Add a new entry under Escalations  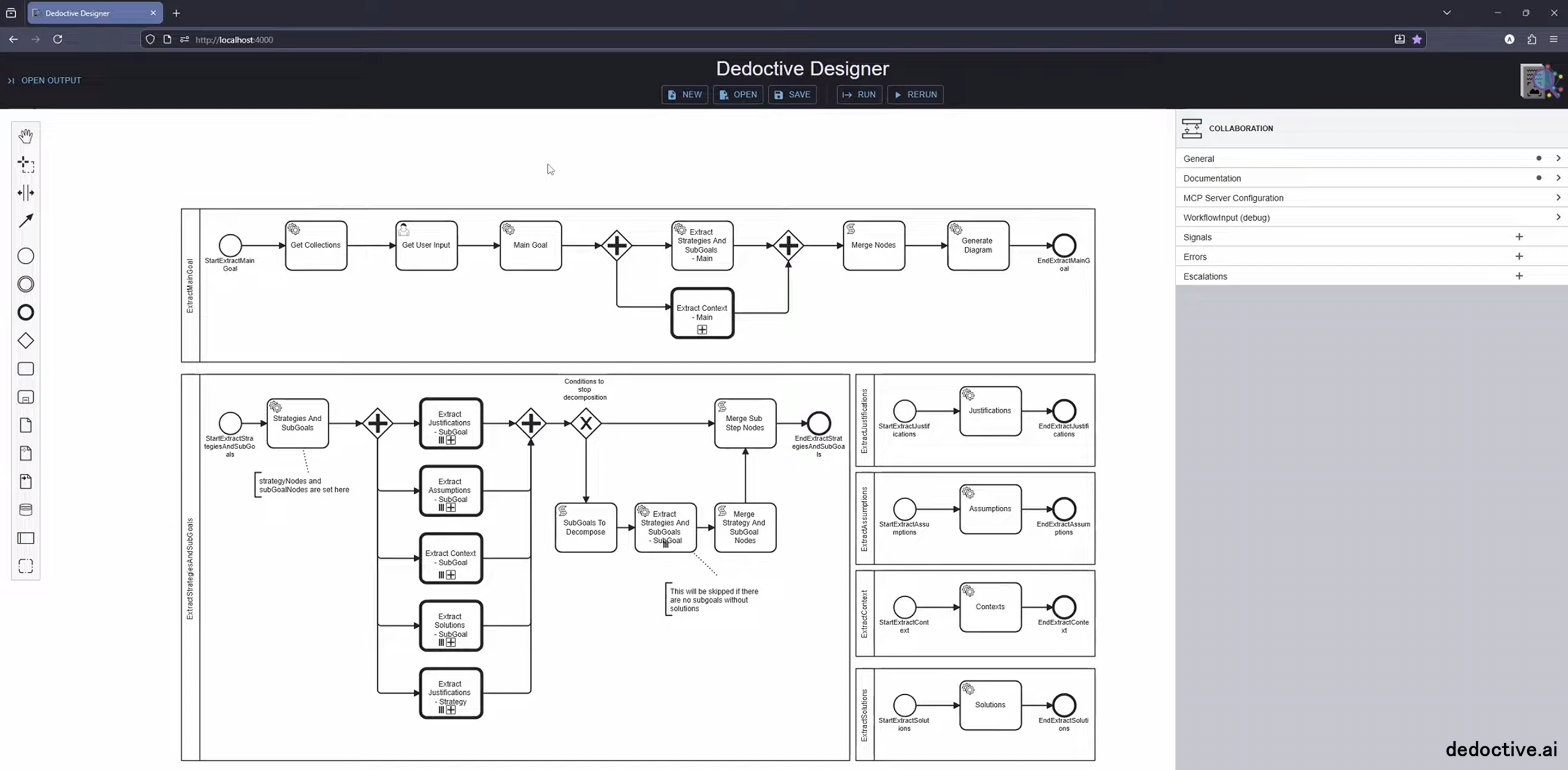point(1519,276)
